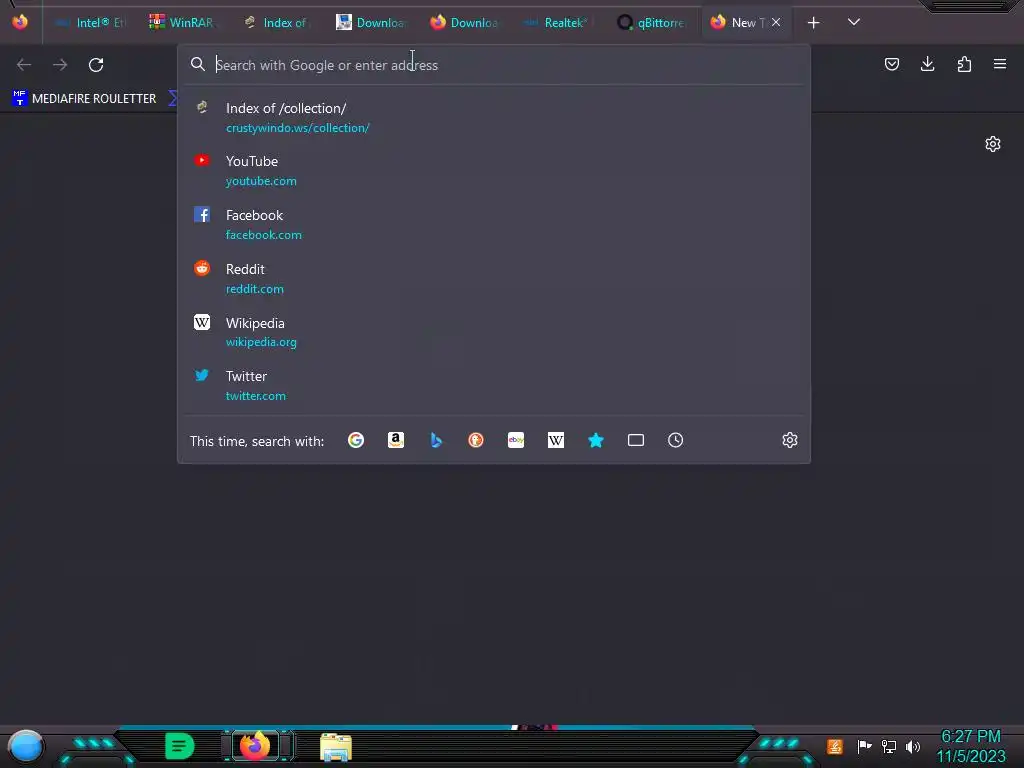Click the orange Java tray icon
Image resolution: width=1024 pixels, height=768 pixels.
[x=835, y=746]
